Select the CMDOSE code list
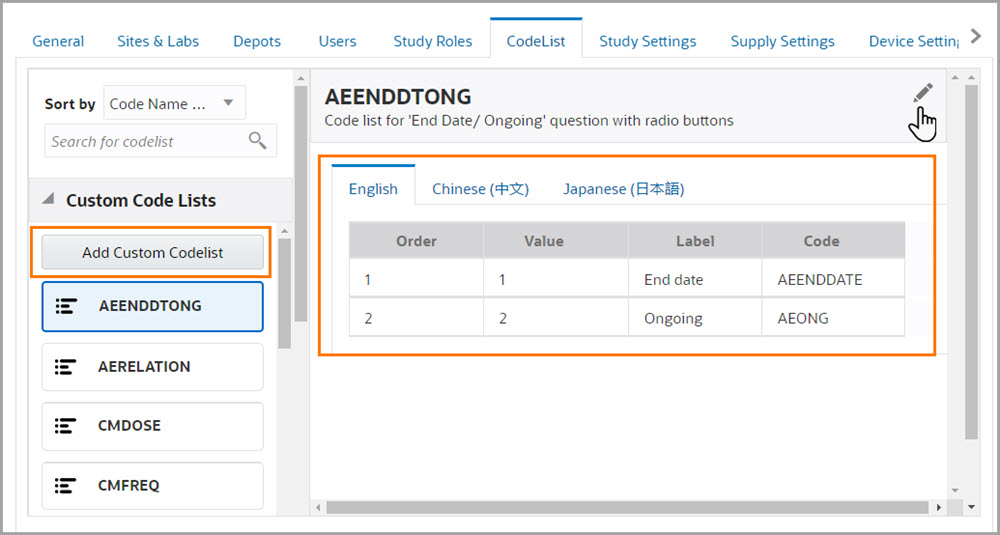 click(x=152, y=426)
